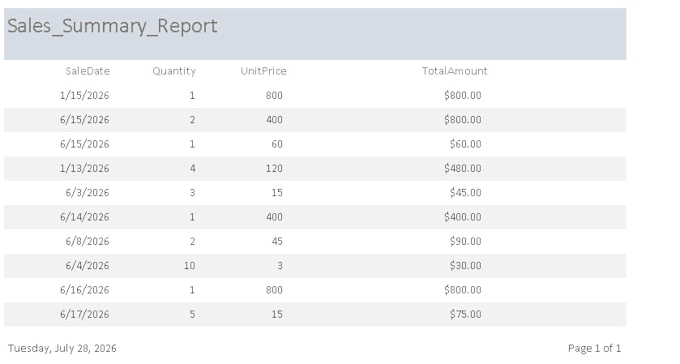
Task: Click the $75.00 total amount
Action: coord(465,314)
